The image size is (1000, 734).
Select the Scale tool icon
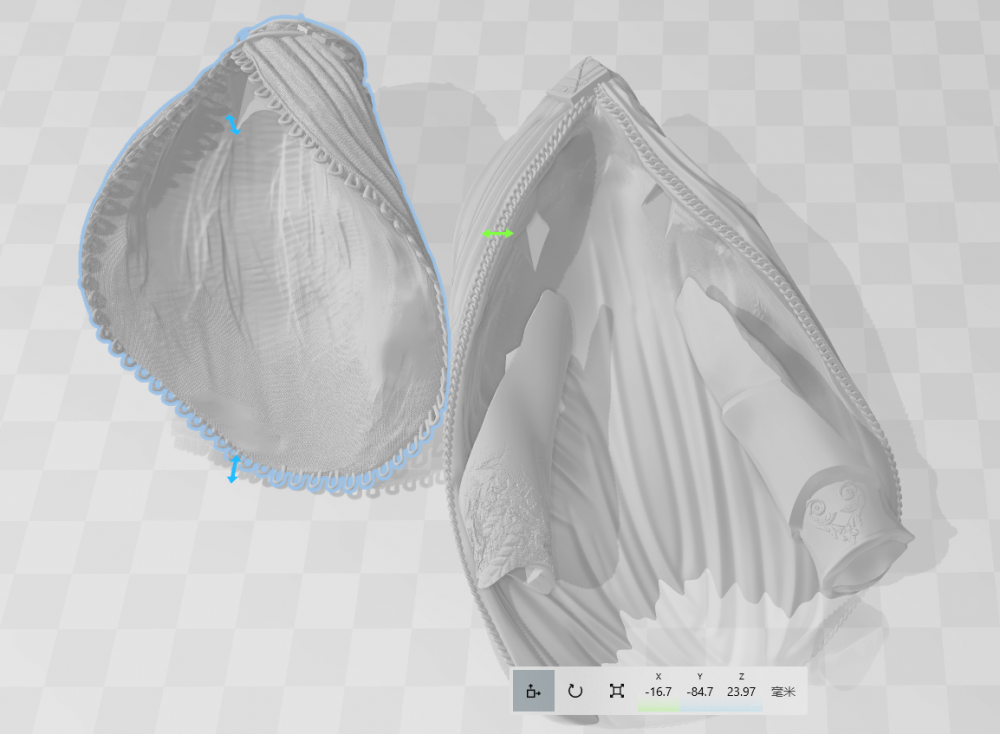pyautogui.click(x=617, y=691)
